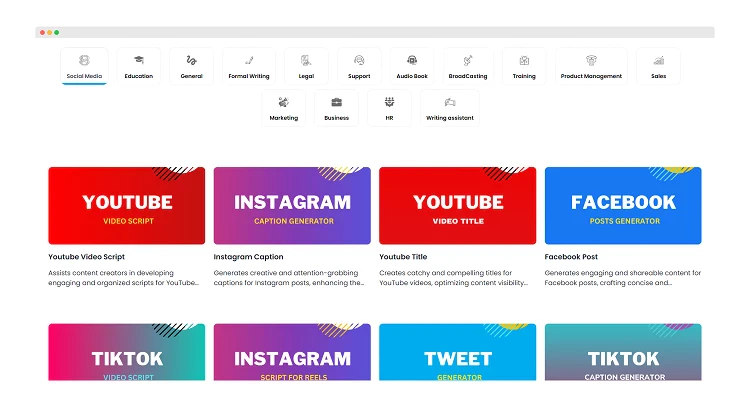
Task: Click the red close window dot
Action: [x=43, y=33]
